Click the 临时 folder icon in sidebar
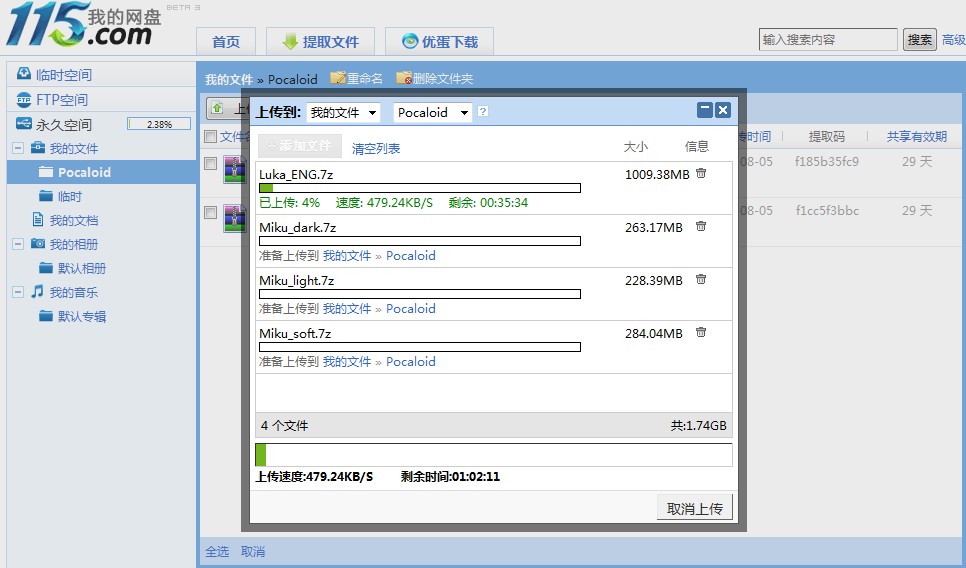 pos(46,196)
